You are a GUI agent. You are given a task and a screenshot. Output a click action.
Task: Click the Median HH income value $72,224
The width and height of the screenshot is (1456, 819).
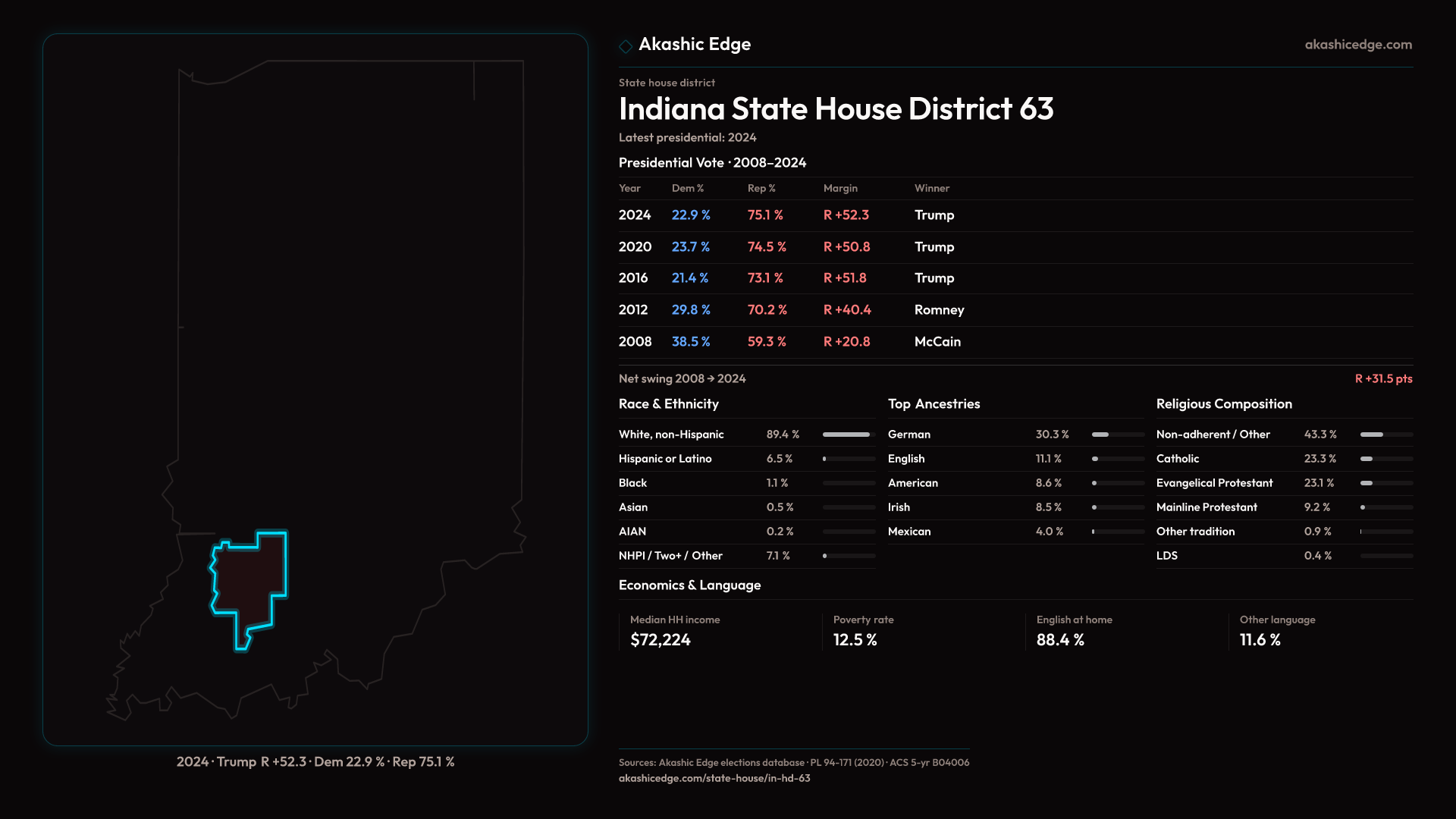pyautogui.click(x=660, y=640)
